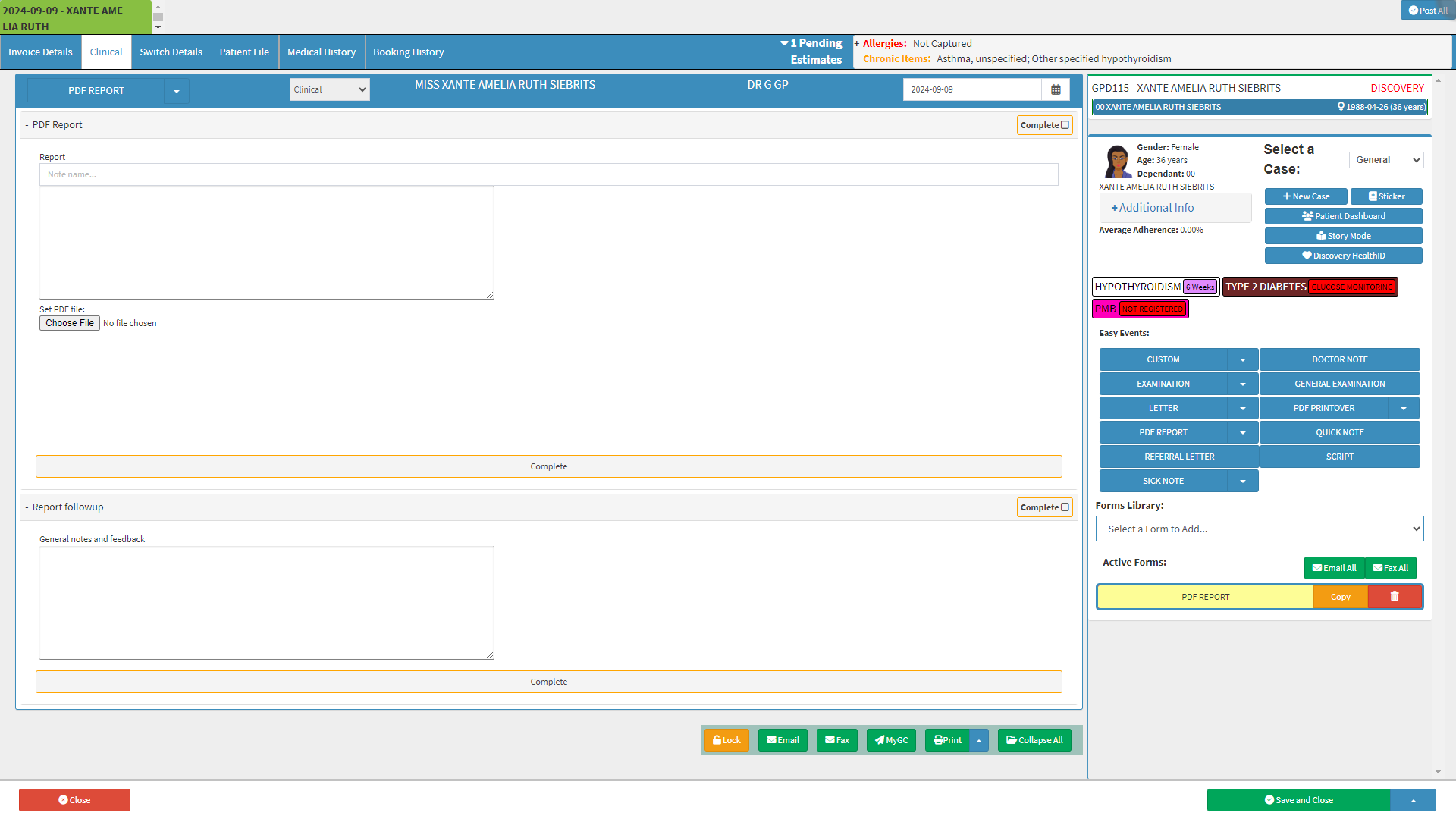
Task: Click the Report note name input field
Action: 548,174
